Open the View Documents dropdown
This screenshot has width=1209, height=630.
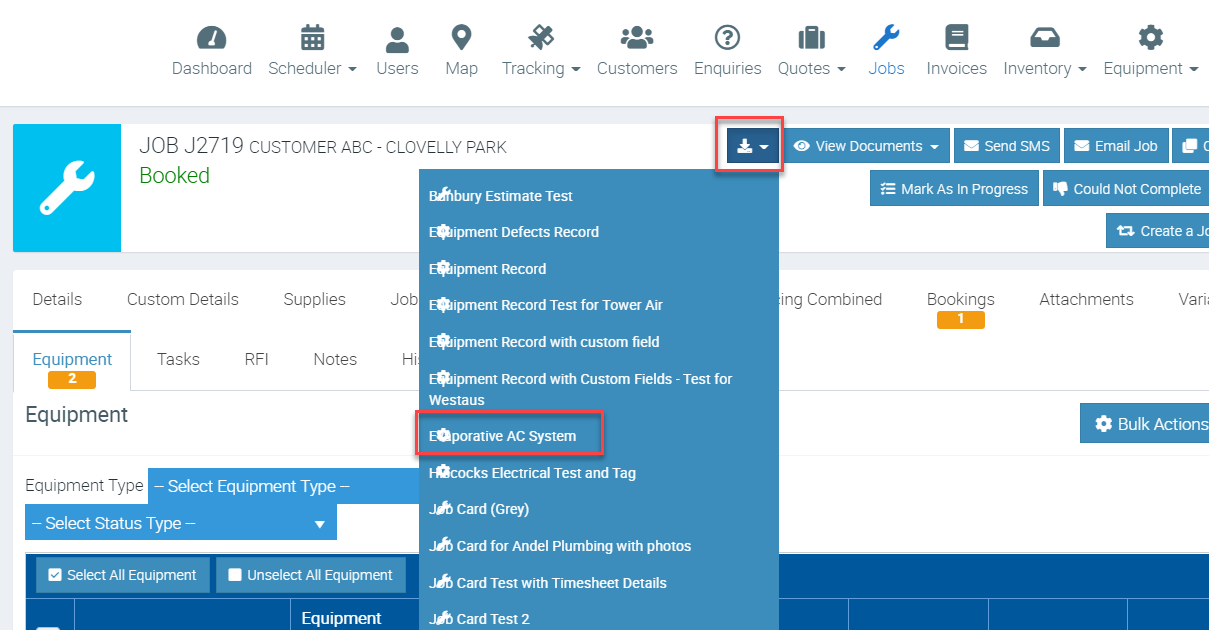tap(867, 146)
